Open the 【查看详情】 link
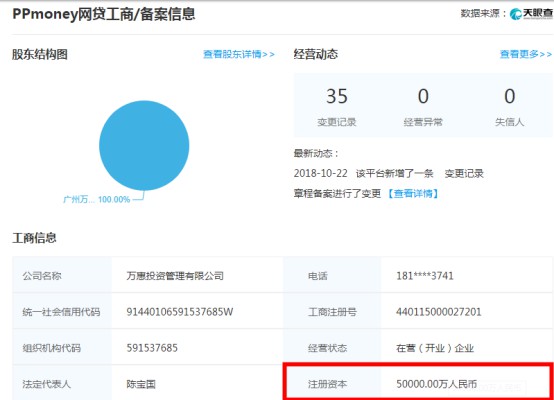 pyautogui.click(x=413, y=194)
